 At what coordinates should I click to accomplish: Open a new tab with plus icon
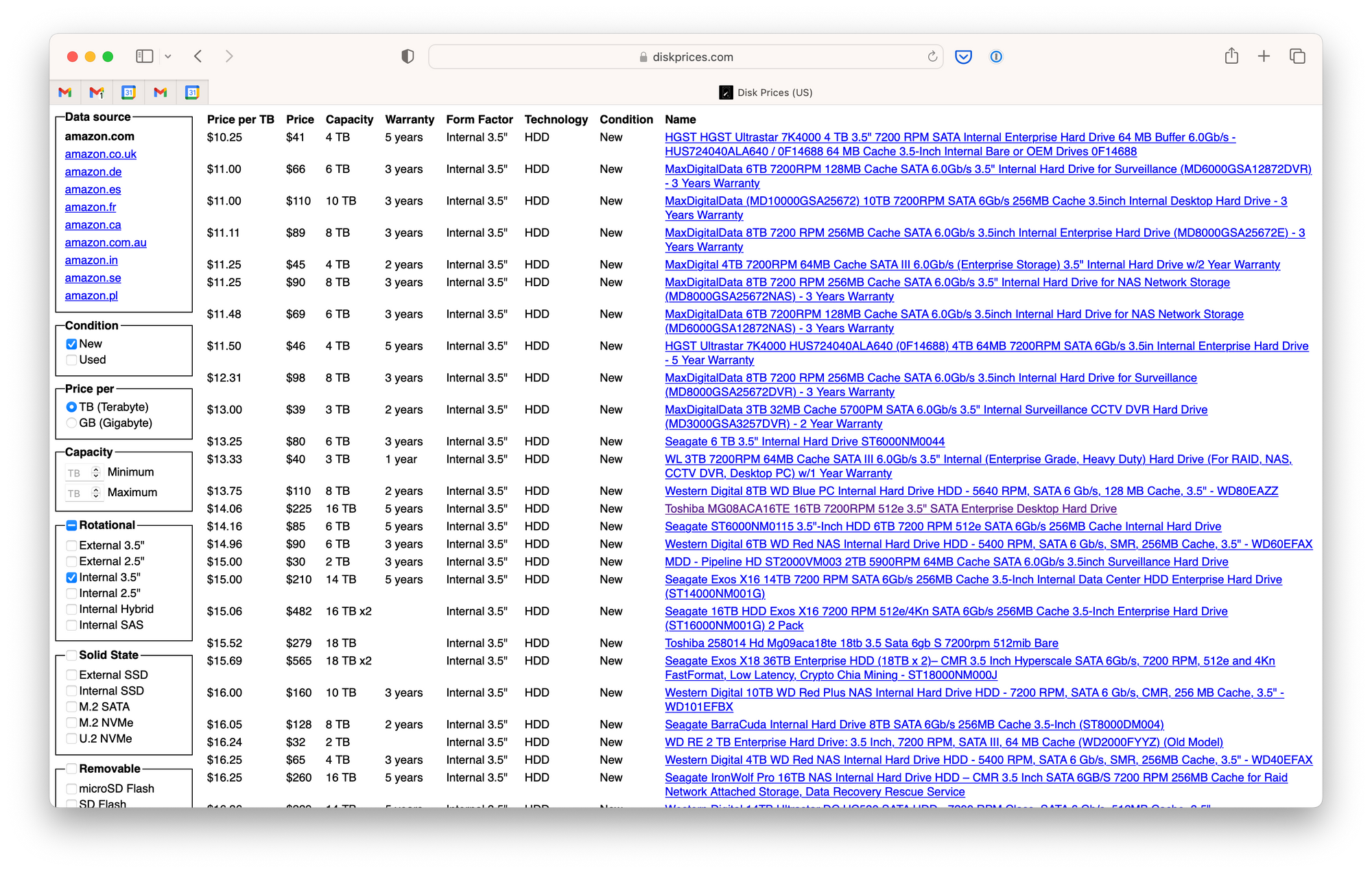click(1264, 56)
